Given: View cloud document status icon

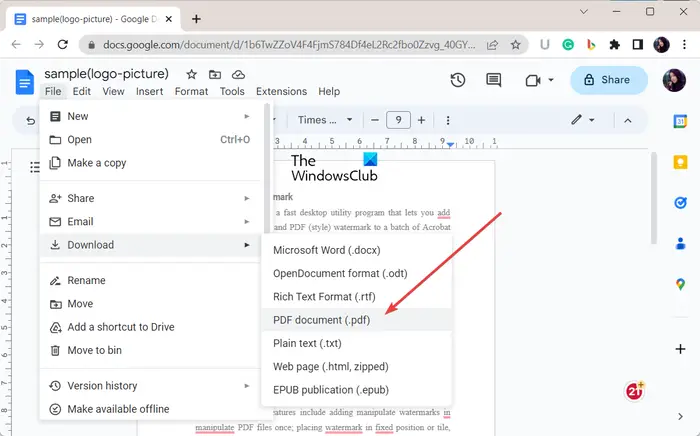Looking at the screenshot, I should point(239,74).
